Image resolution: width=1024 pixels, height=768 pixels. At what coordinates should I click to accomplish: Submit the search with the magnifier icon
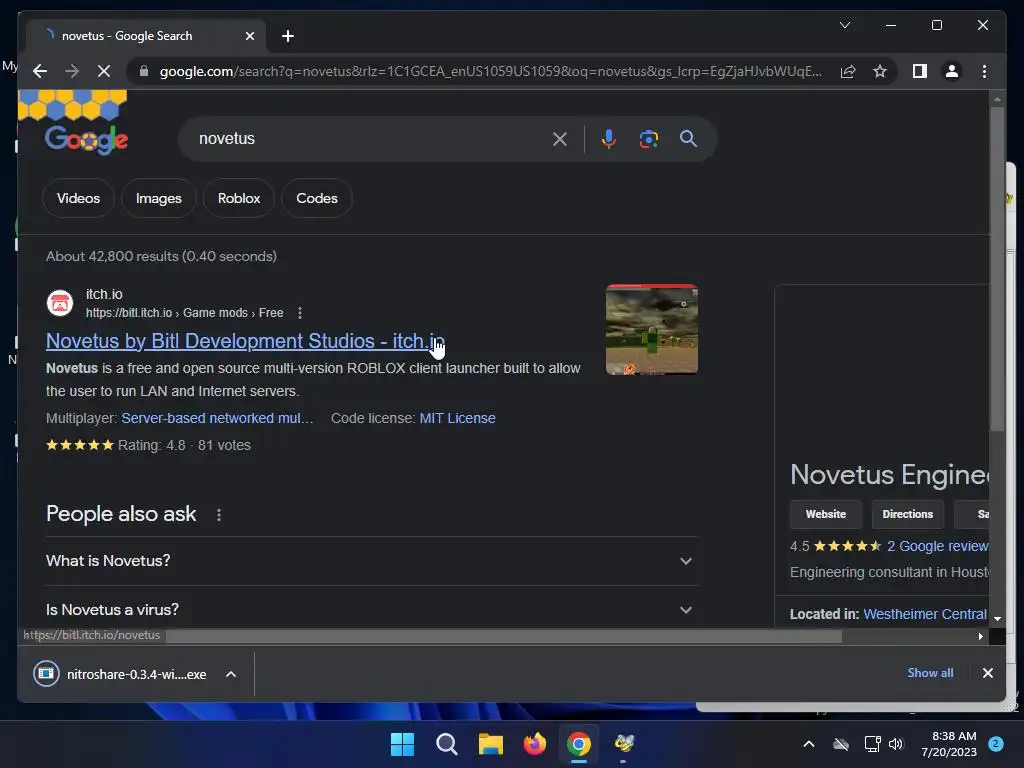(x=688, y=138)
